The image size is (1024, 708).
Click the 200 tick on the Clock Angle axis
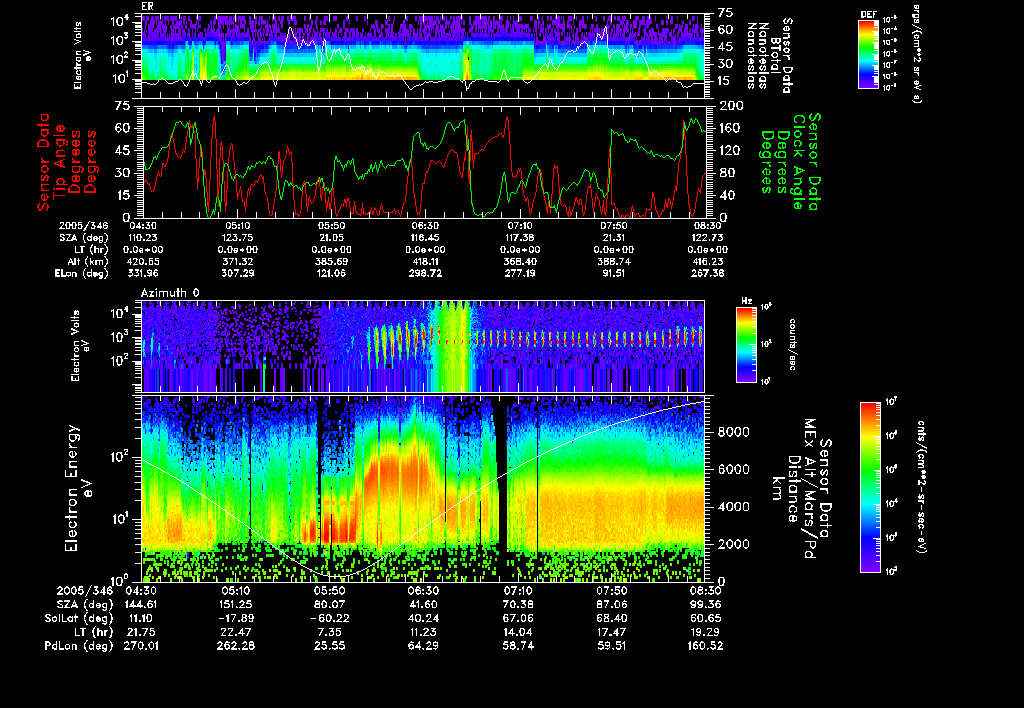click(730, 106)
